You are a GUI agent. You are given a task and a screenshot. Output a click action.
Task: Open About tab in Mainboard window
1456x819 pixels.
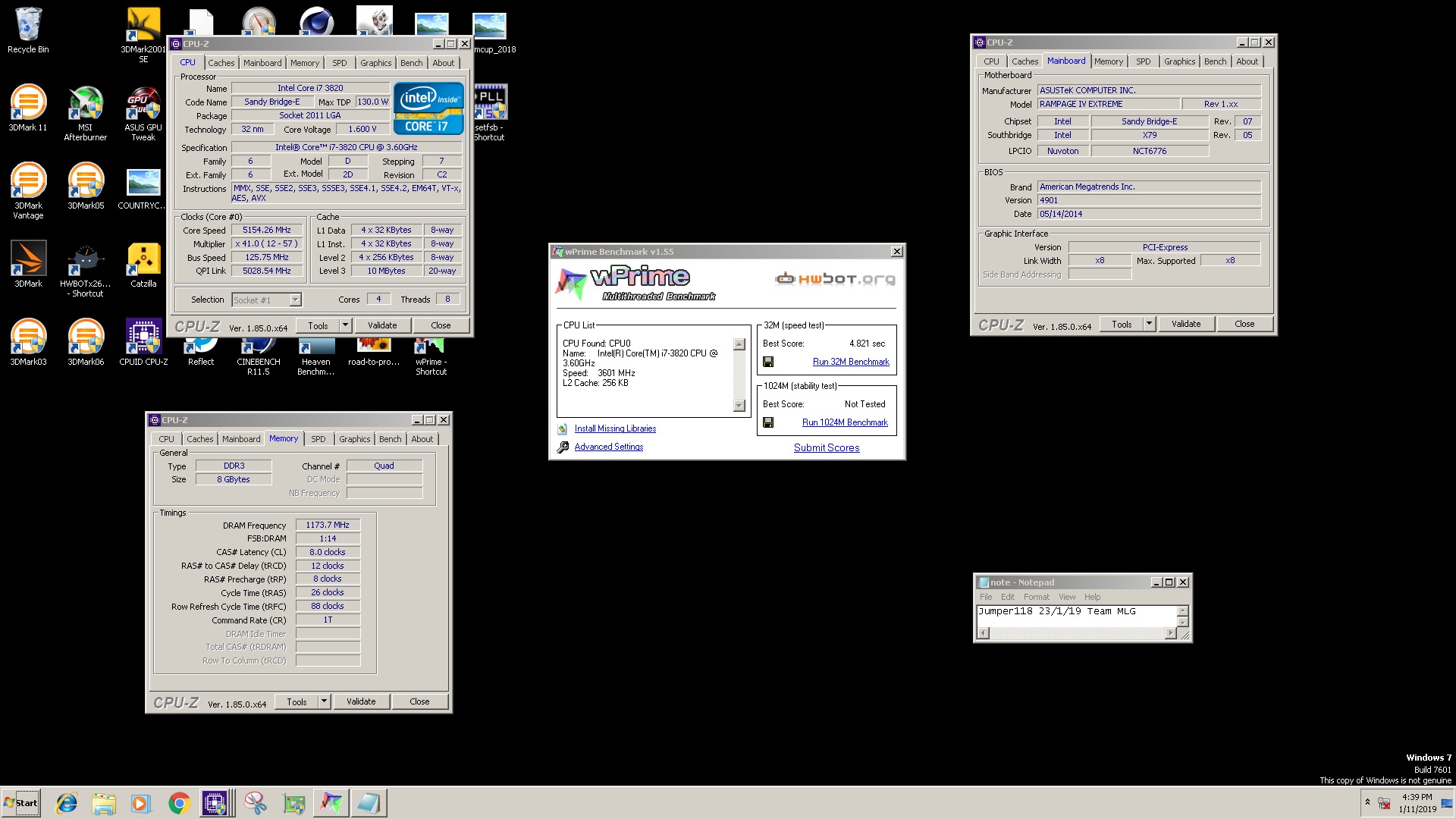[1247, 61]
